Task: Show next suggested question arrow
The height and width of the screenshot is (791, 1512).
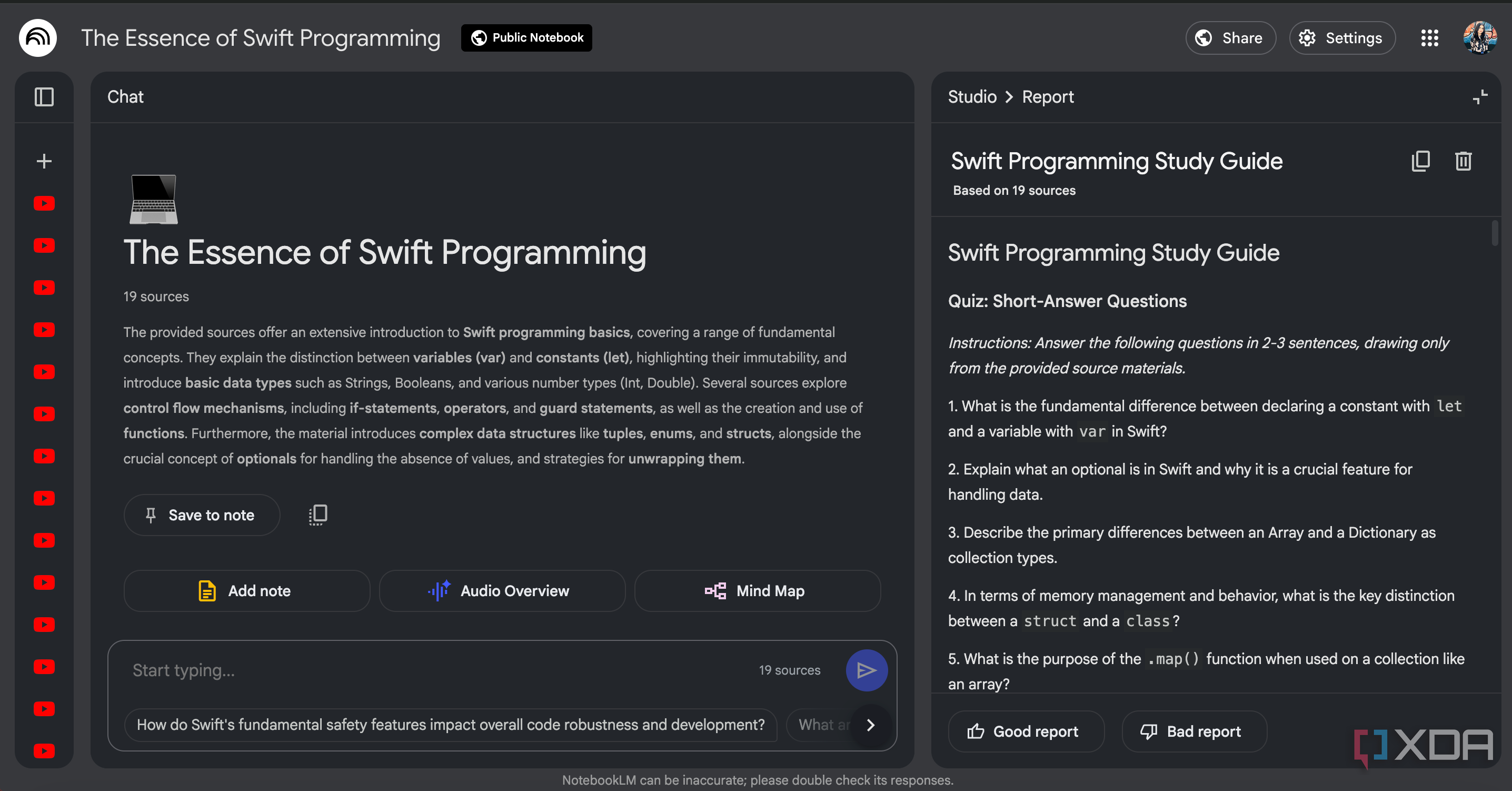Action: 870,725
